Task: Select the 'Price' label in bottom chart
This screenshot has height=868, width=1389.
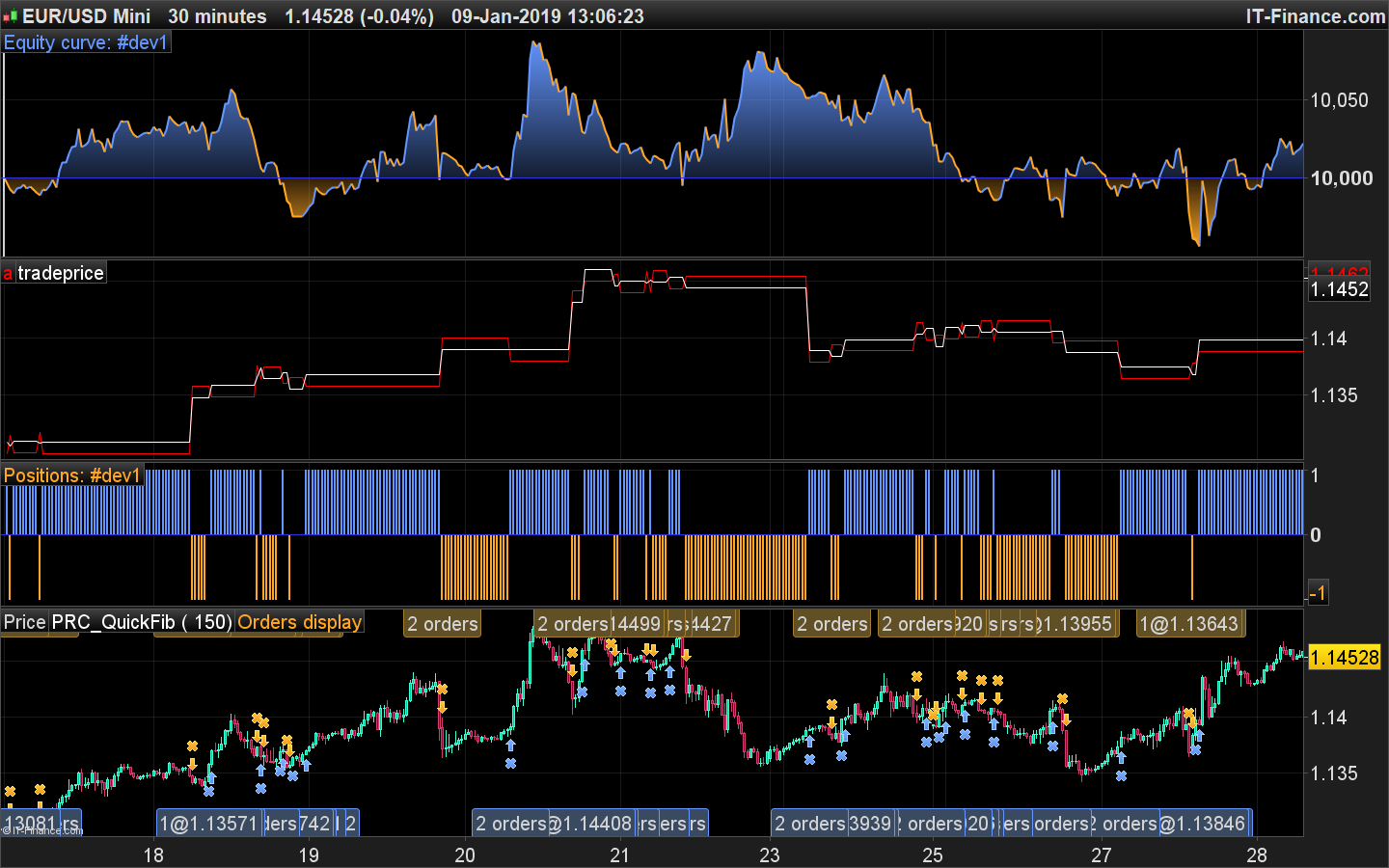Action: click(25, 622)
